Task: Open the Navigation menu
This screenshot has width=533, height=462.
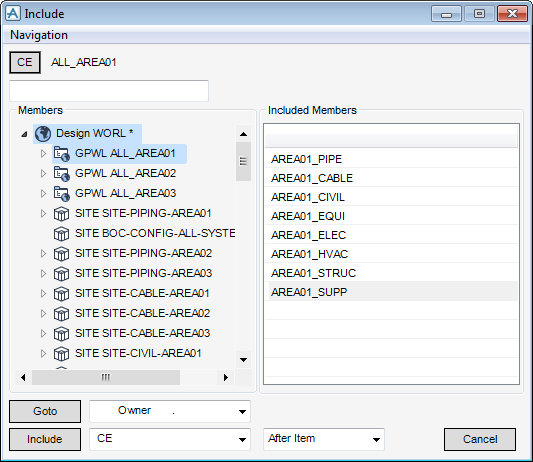Action: coord(39,35)
